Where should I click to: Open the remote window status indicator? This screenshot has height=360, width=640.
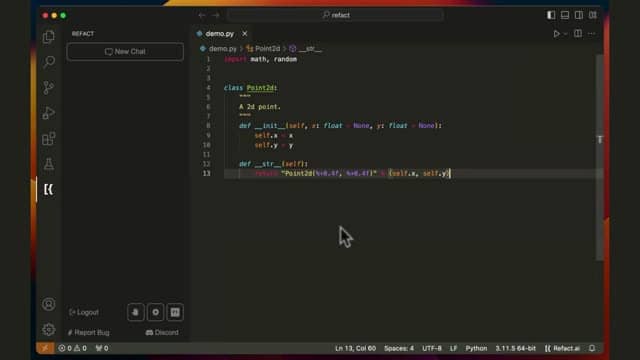45,348
